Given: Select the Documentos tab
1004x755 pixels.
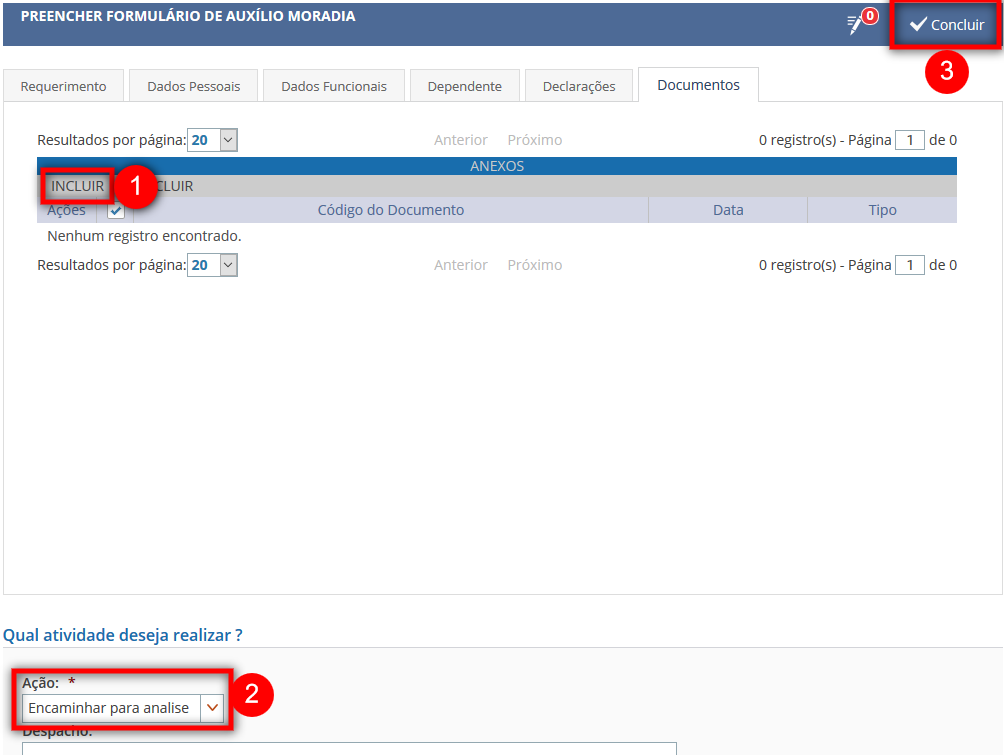Looking at the screenshot, I should pos(698,85).
